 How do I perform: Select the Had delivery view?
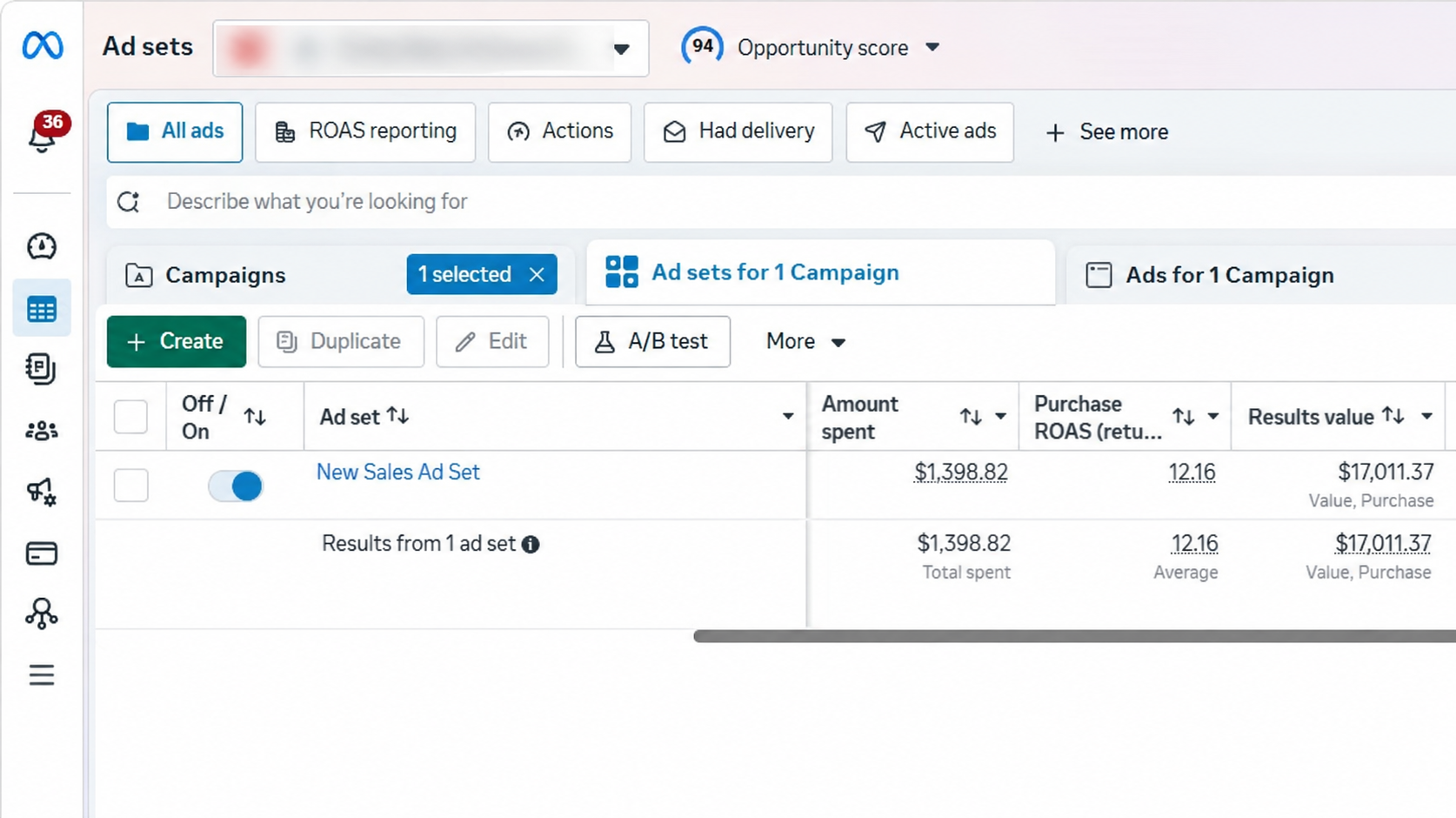(x=738, y=132)
